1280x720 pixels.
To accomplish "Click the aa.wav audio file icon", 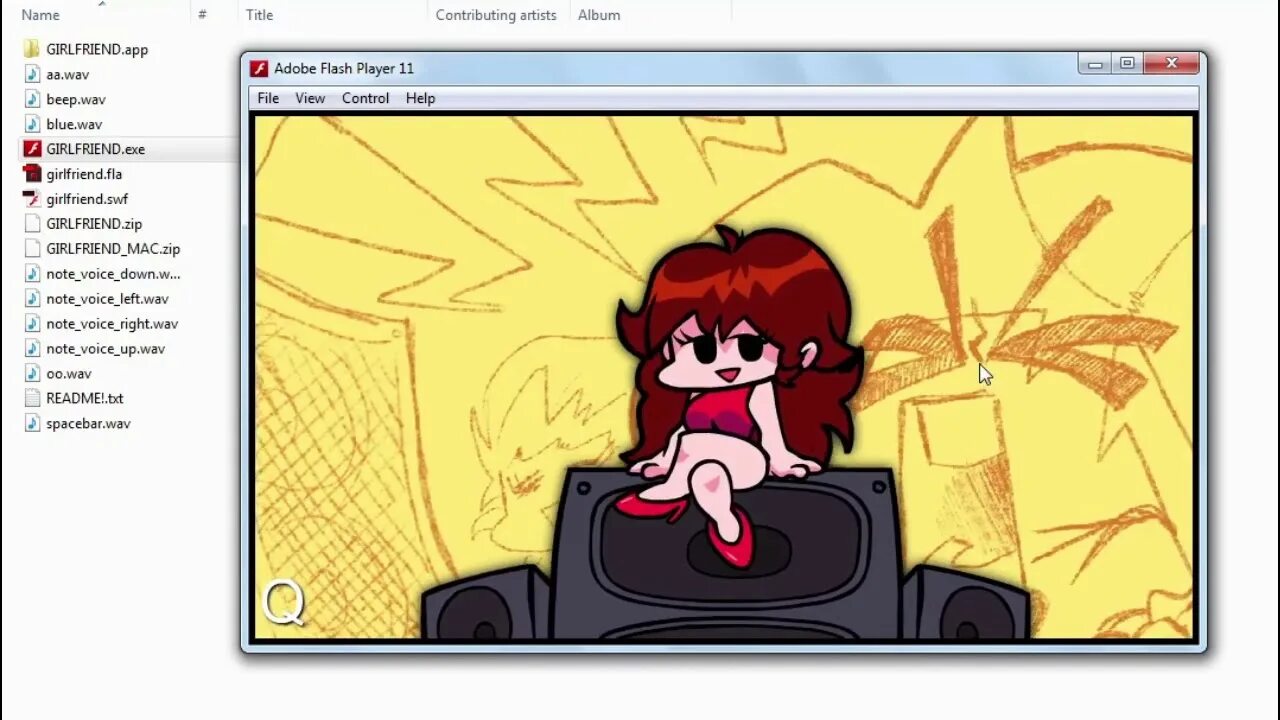I will coord(31,74).
